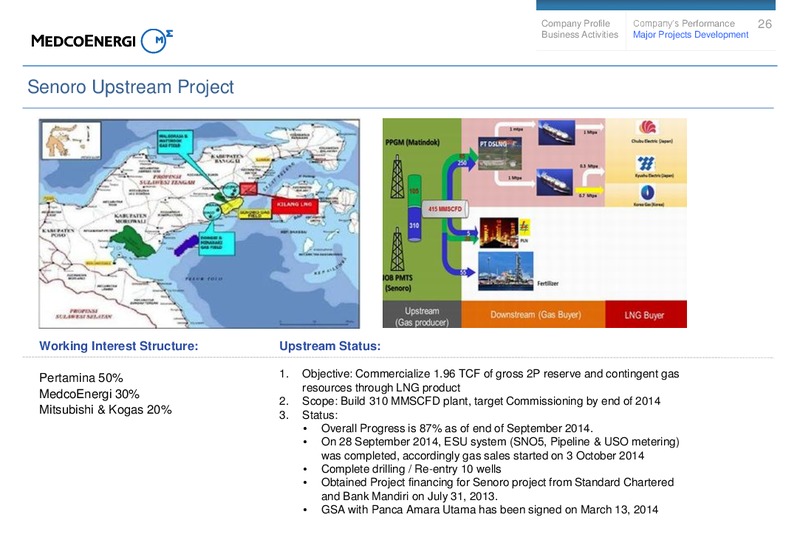Open the Company Profile section tab
Viewport: 800px width, 554px height.
[x=575, y=23]
